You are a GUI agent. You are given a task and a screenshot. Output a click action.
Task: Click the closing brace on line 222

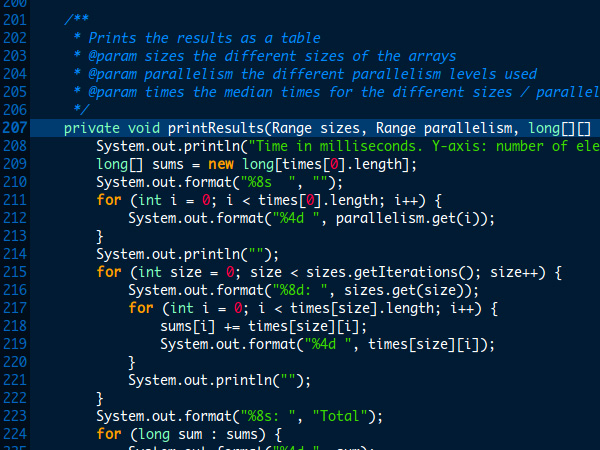pos(99,398)
